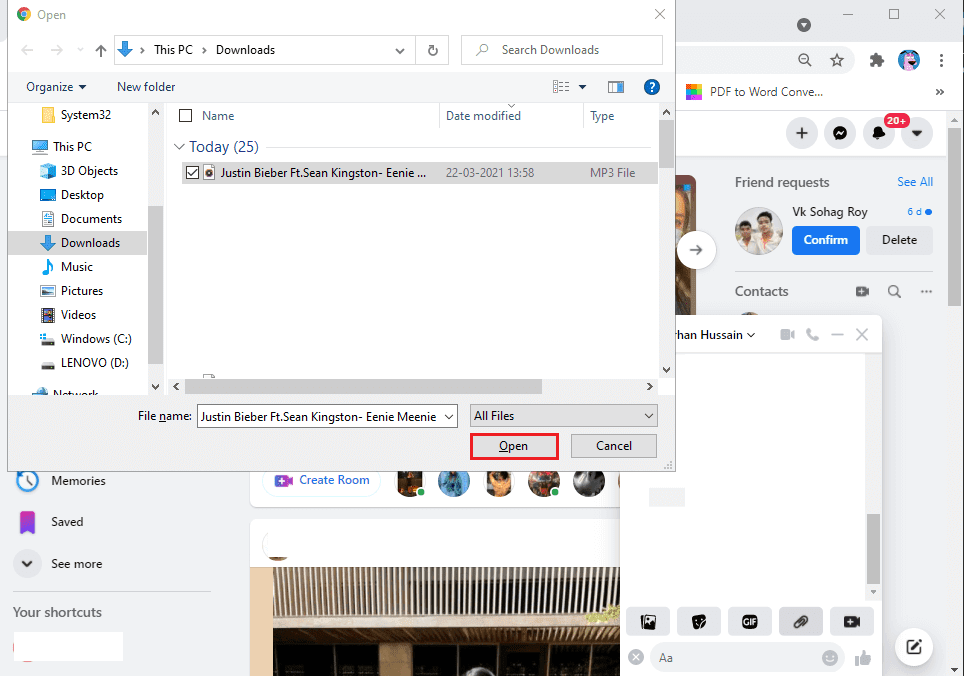
Task: Open the emoji picker in the message field
Action: pyautogui.click(x=830, y=657)
